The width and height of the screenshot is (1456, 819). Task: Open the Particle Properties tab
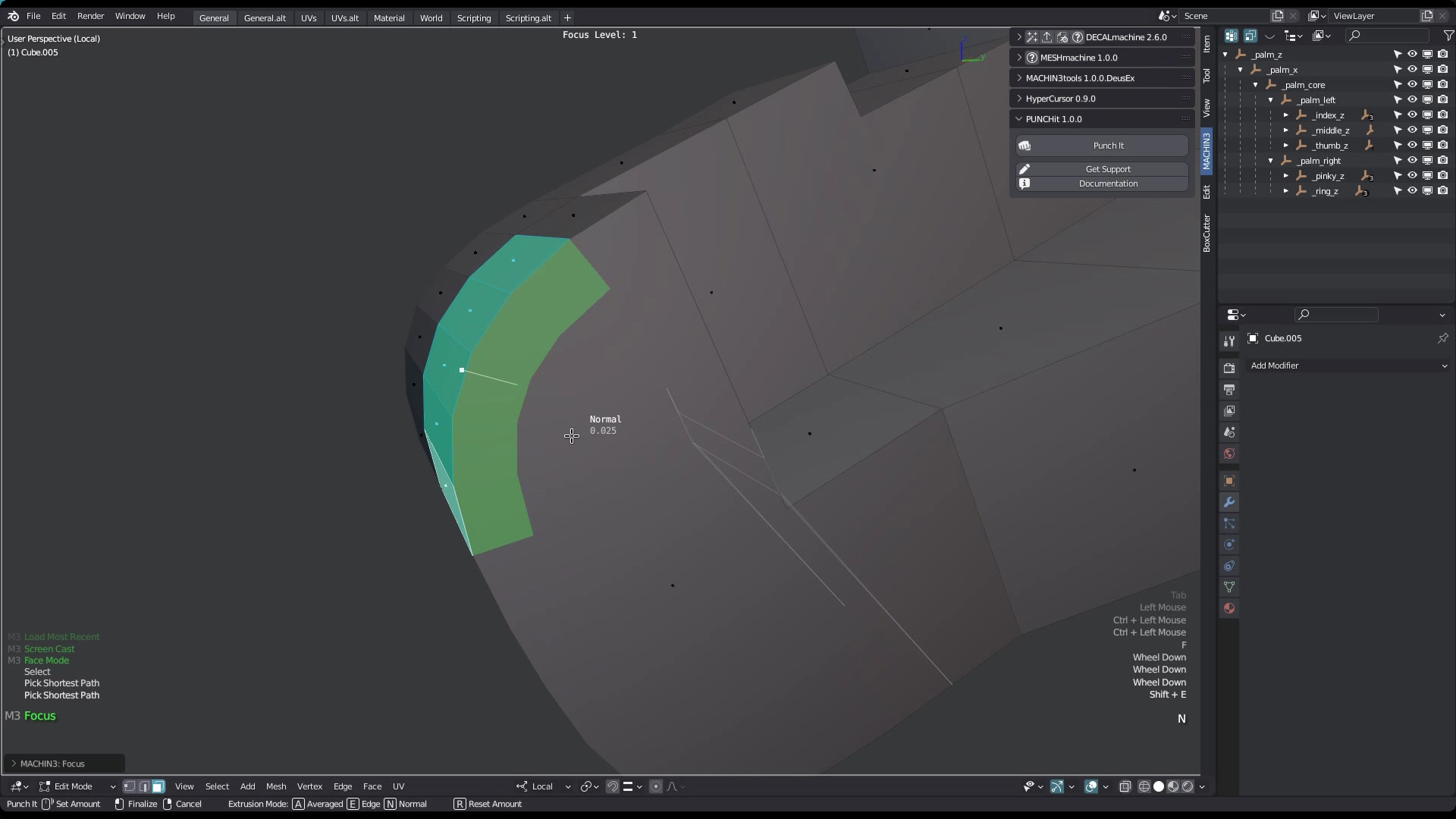click(1229, 523)
